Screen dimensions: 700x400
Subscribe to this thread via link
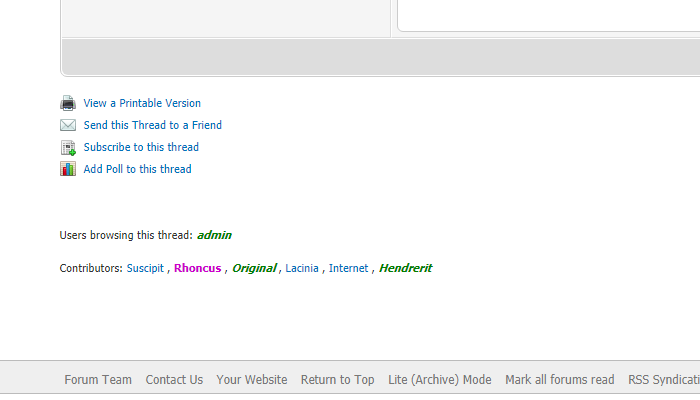pyautogui.click(x=141, y=147)
